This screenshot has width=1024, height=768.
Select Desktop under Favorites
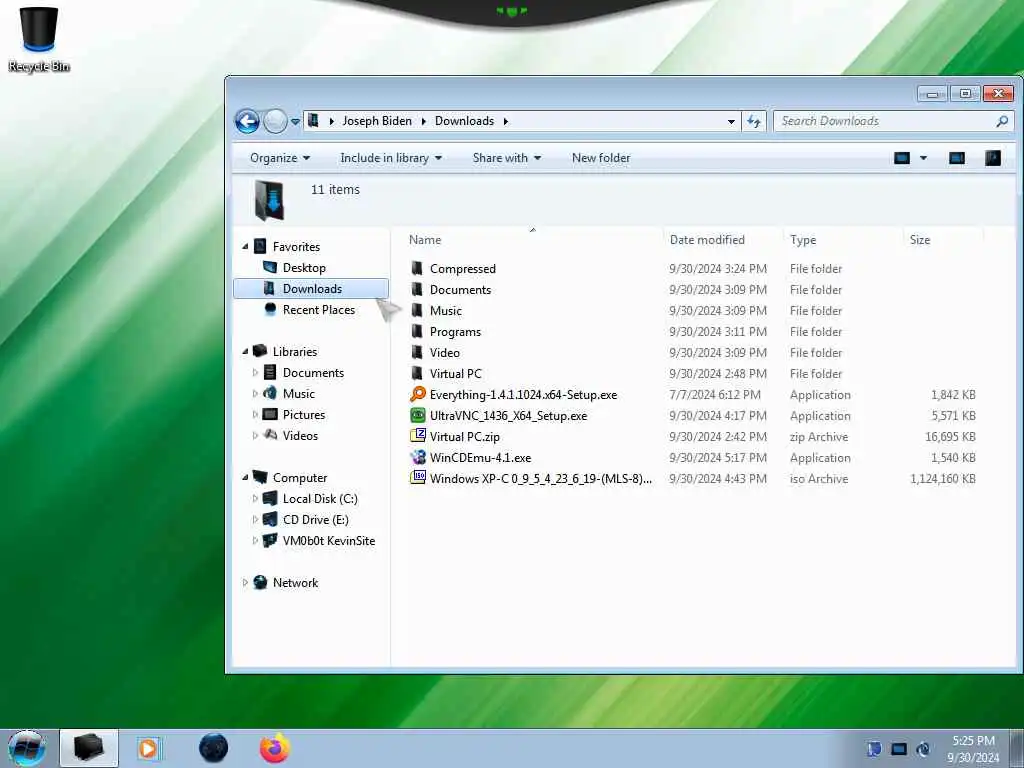pos(304,268)
